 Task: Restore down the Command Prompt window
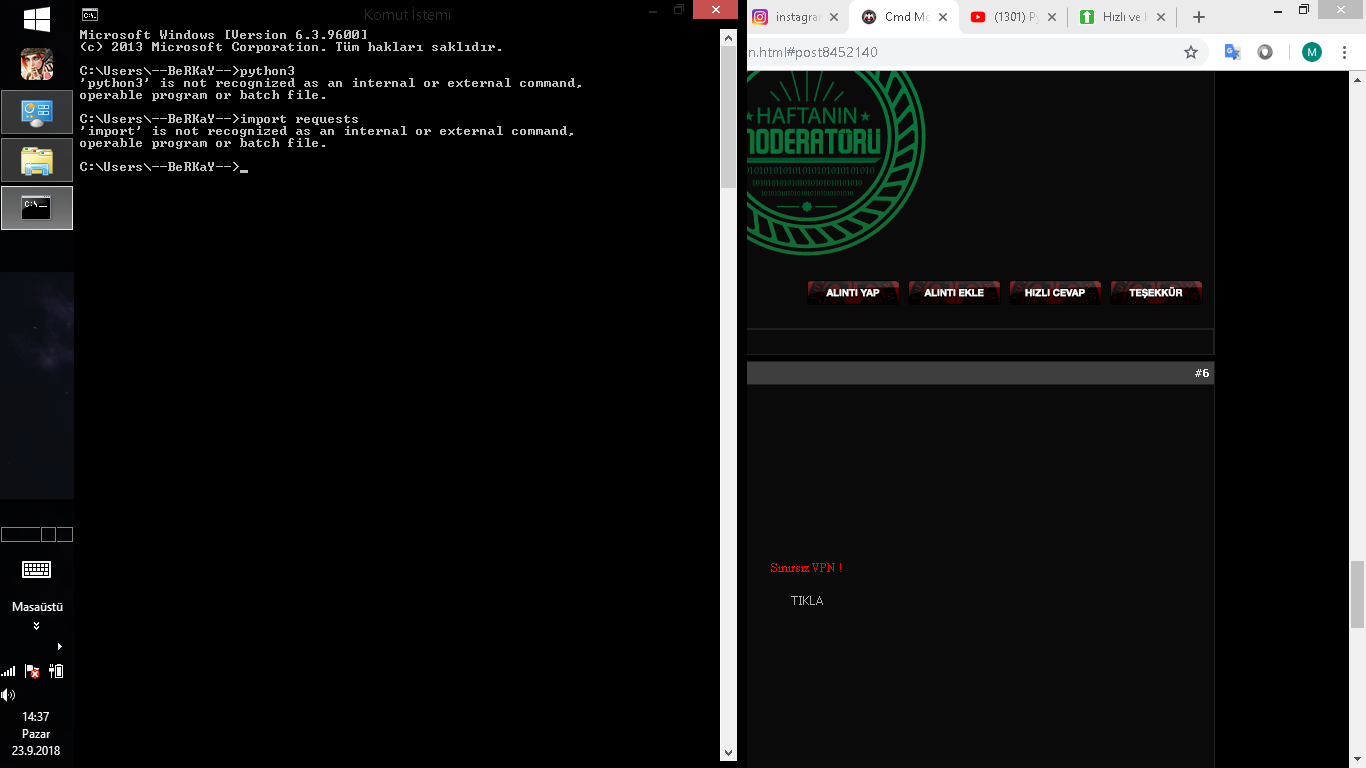click(x=679, y=10)
